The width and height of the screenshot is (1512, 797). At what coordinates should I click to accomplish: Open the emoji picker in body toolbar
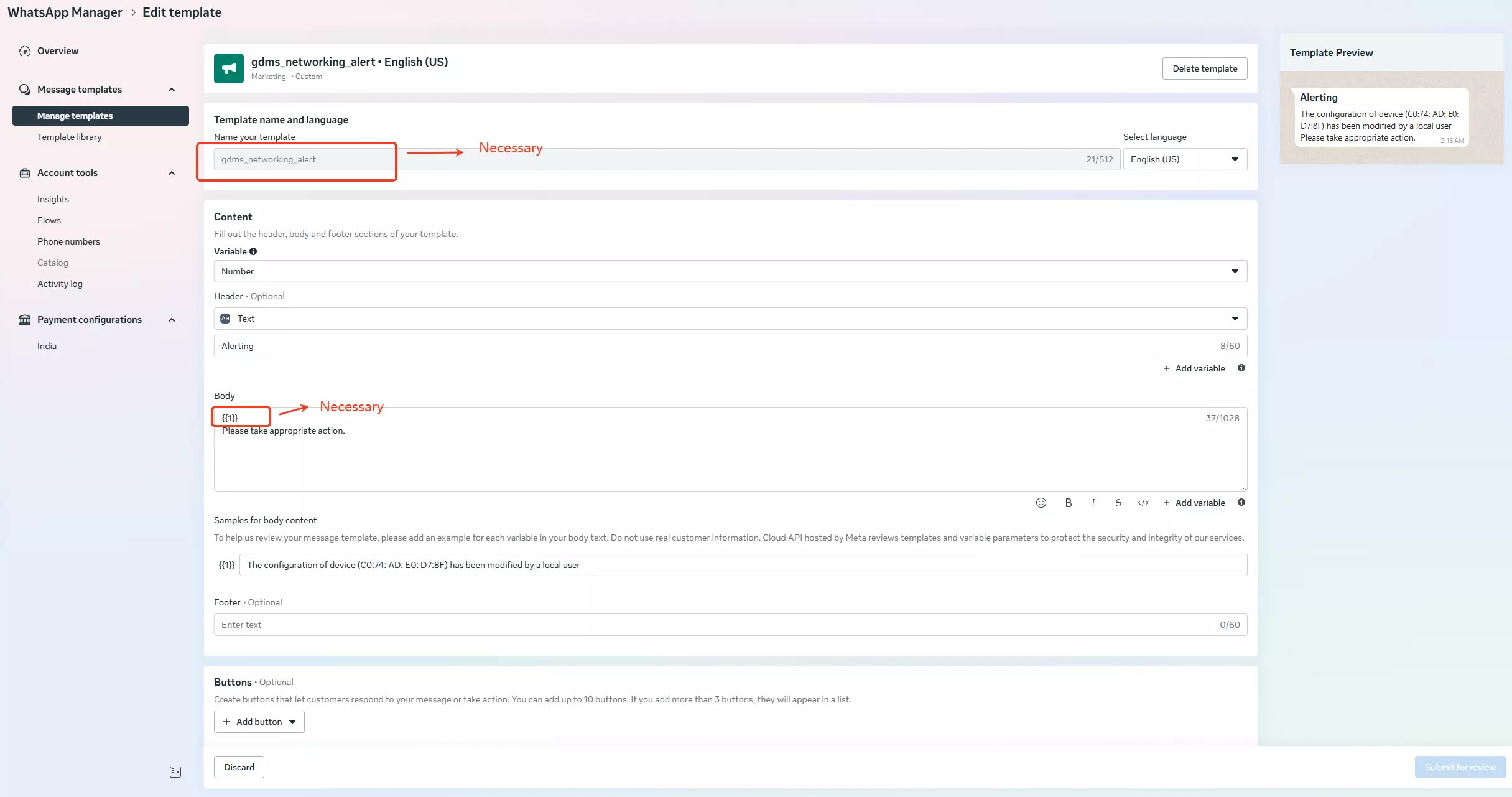(x=1041, y=503)
